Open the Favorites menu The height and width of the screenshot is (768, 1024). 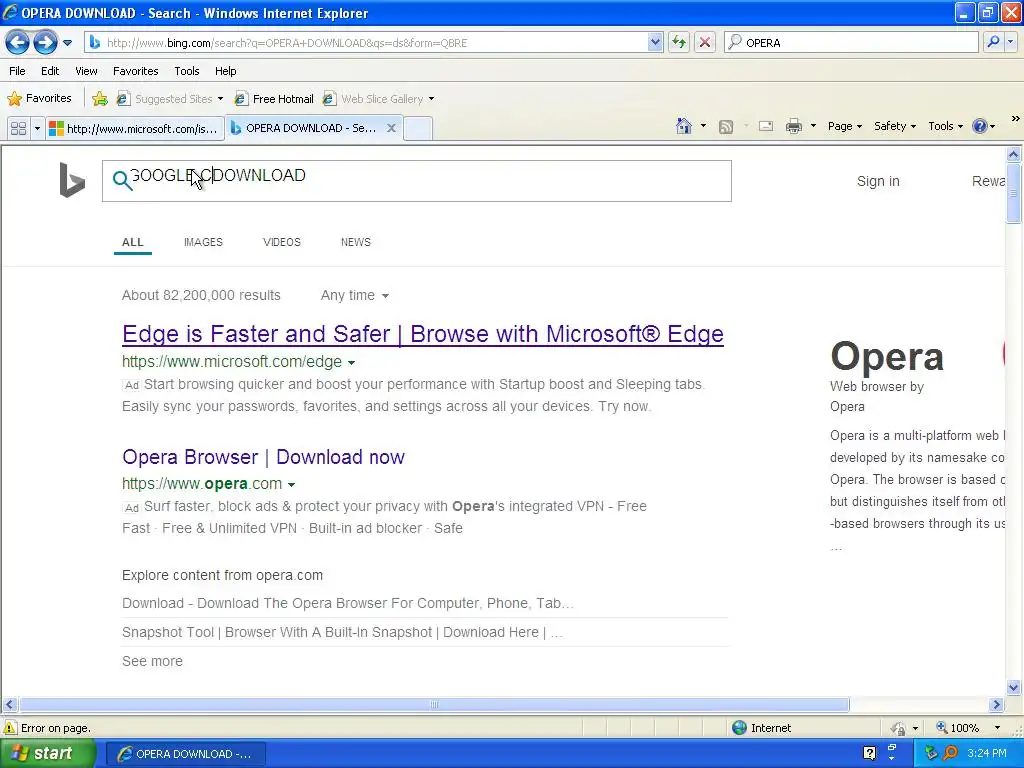coord(136,71)
